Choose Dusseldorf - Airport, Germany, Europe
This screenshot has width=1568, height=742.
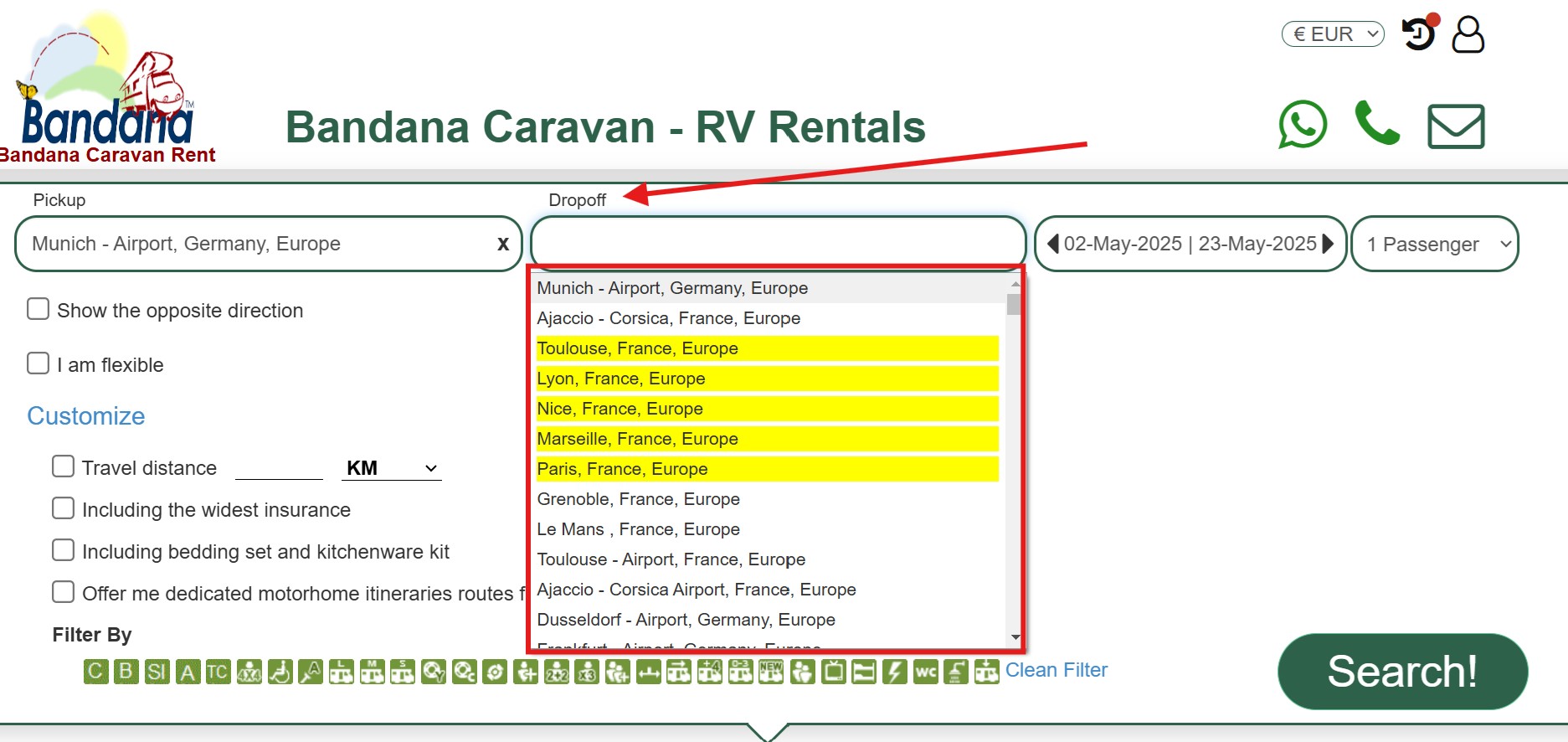[768, 620]
